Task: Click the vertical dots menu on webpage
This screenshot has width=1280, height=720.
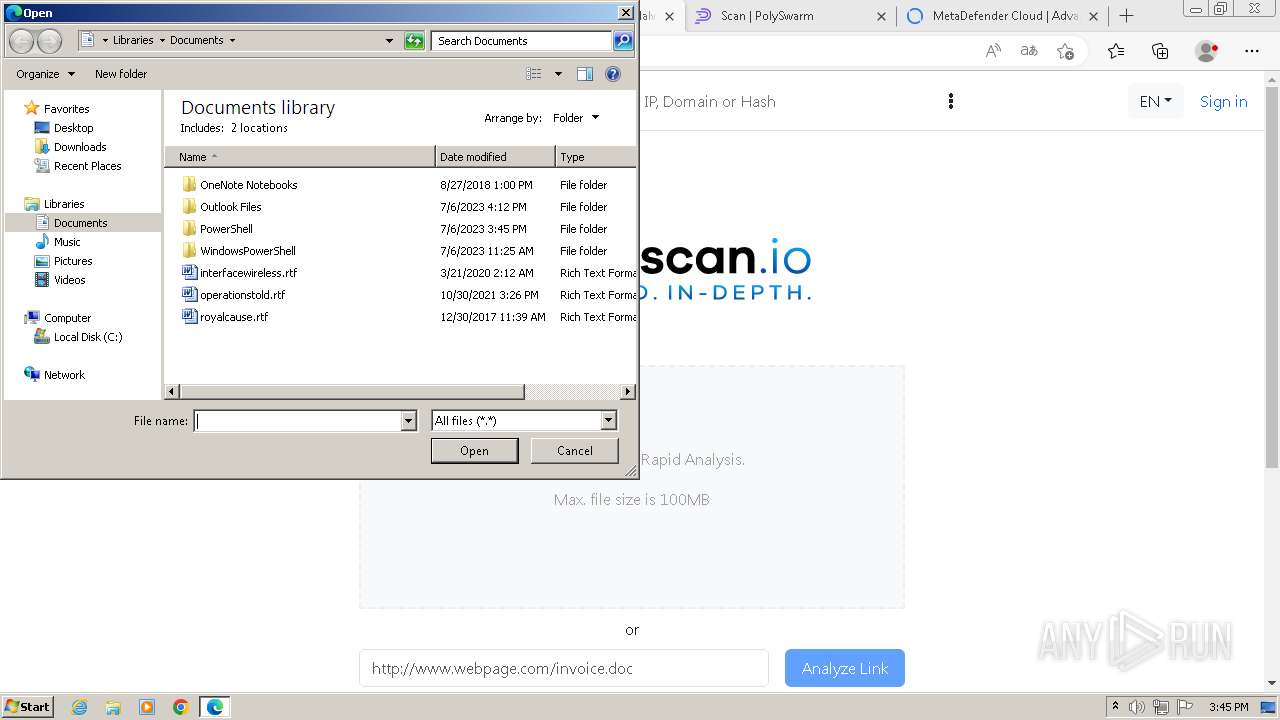Action: (x=950, y=101)
